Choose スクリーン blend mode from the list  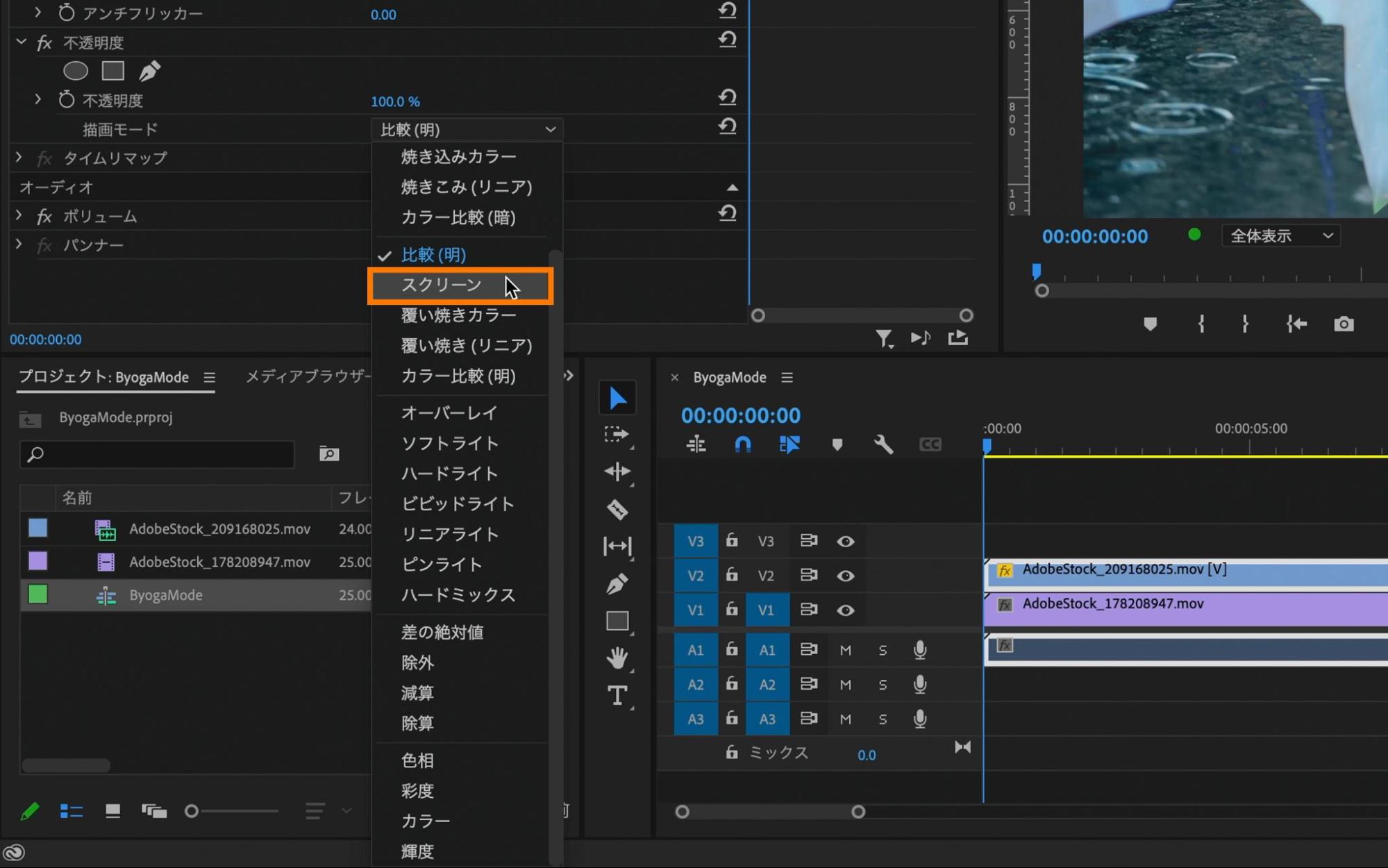coord(442,285)
